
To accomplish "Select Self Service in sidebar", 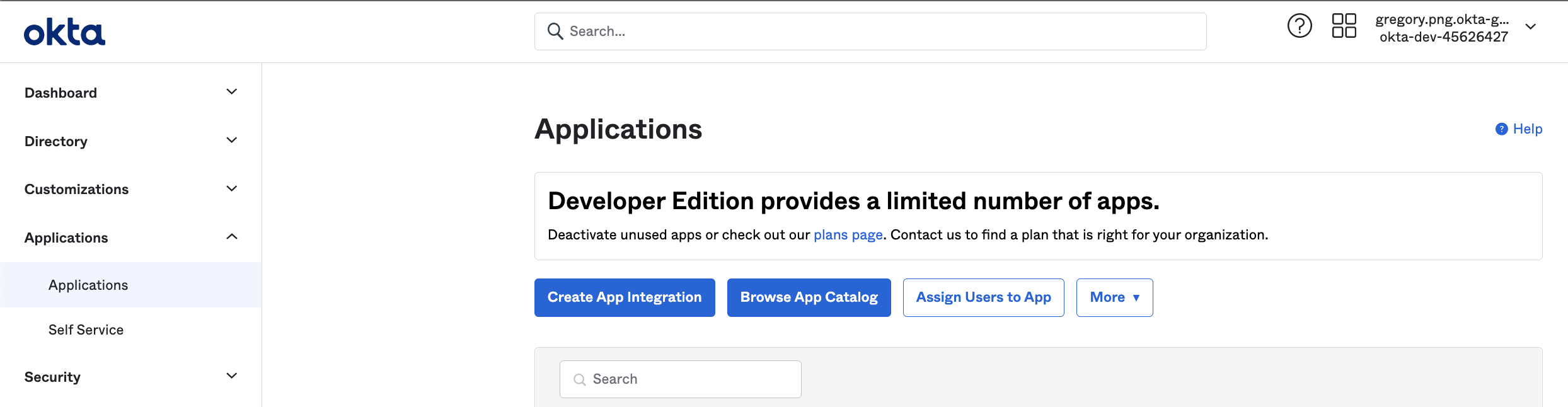I will pyautogui.click(x=86, y=330).
